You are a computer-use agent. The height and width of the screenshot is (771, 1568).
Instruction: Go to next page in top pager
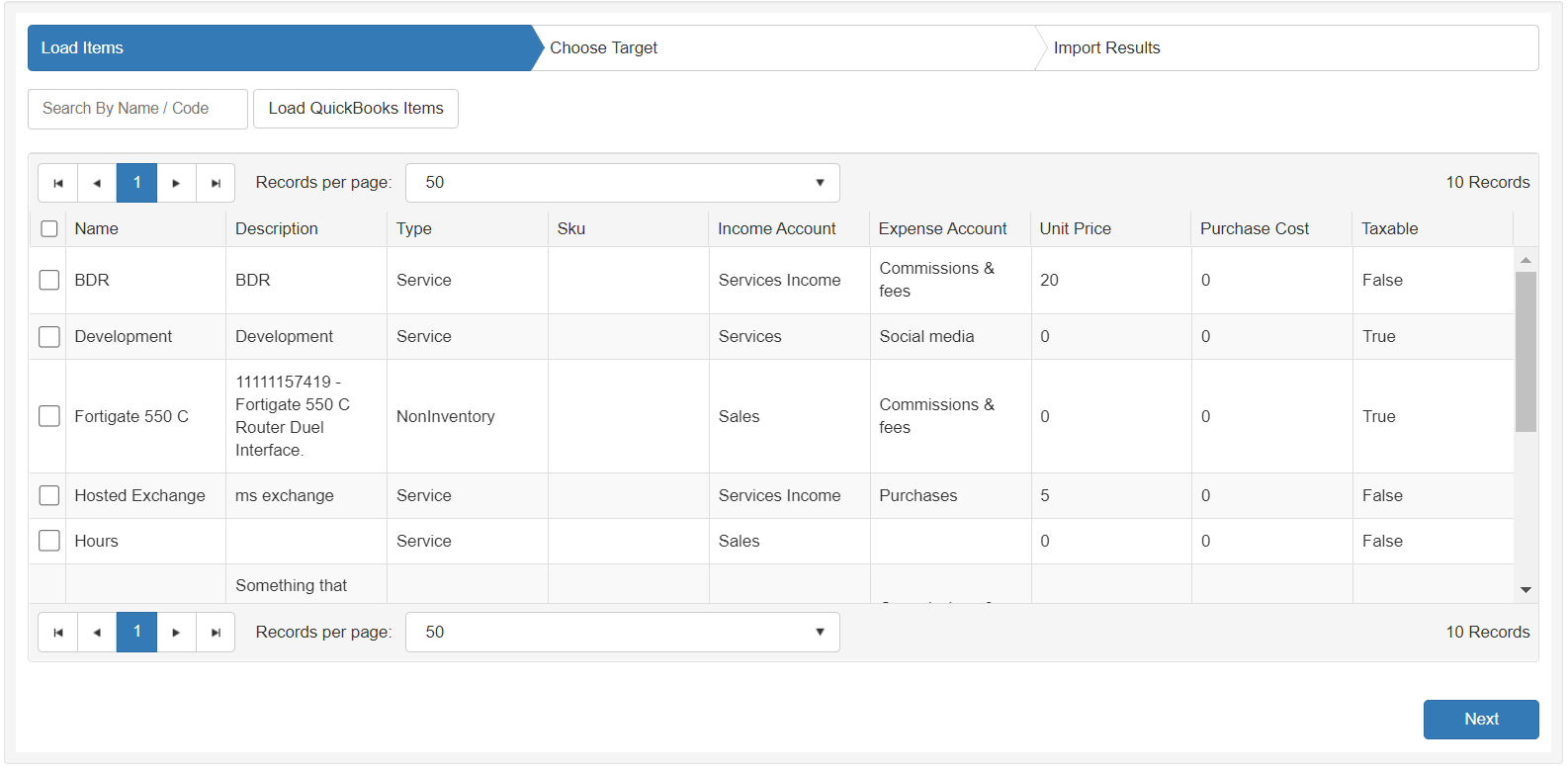176,183
